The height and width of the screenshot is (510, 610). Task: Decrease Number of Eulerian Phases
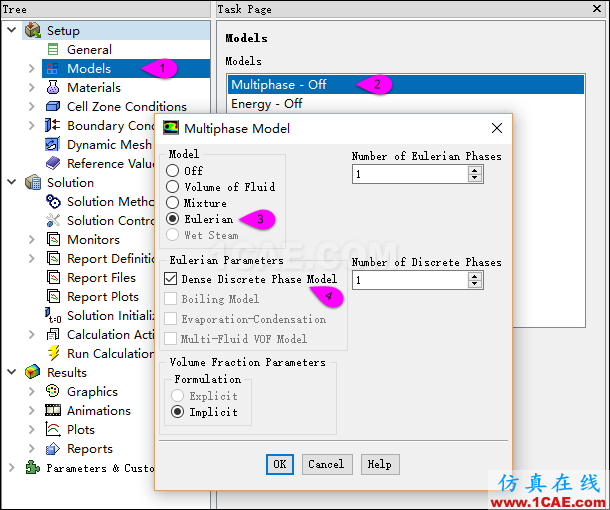[475, 178]
